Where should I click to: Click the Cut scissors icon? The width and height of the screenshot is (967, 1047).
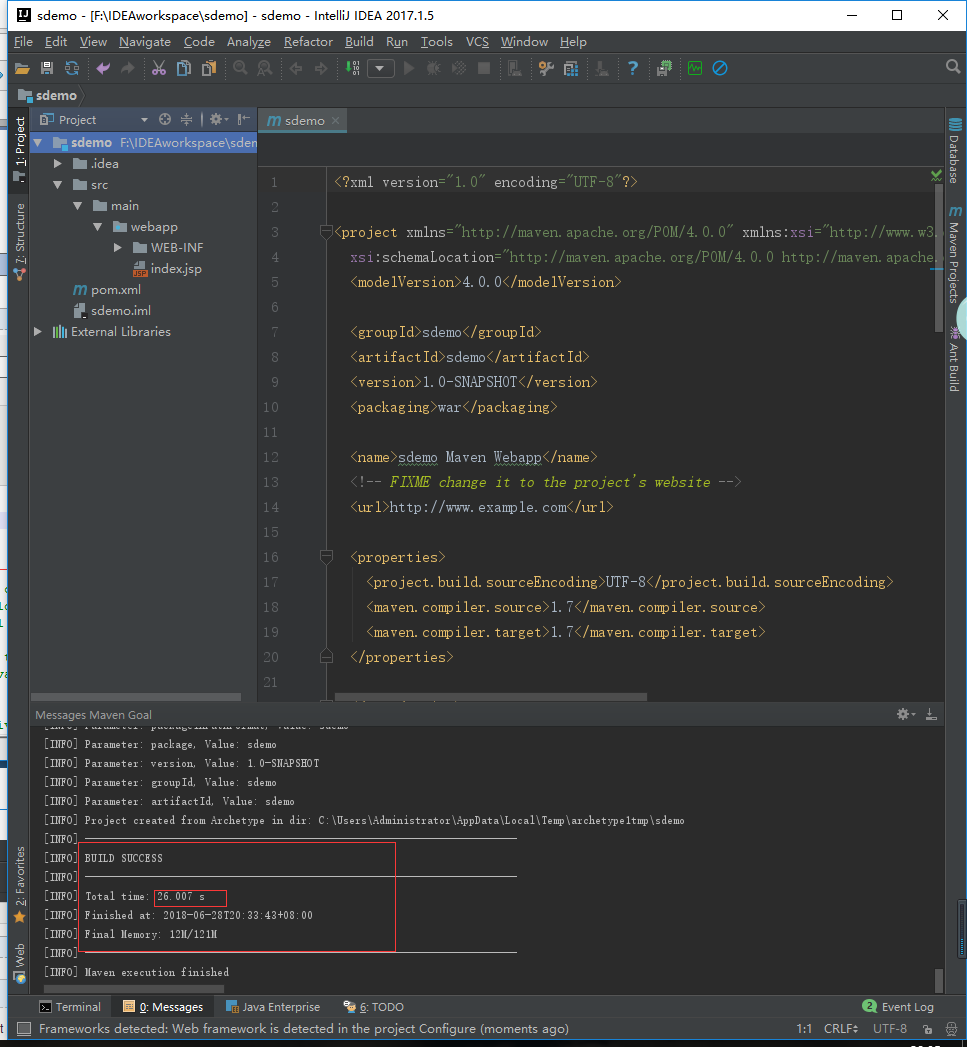[159, 68]
